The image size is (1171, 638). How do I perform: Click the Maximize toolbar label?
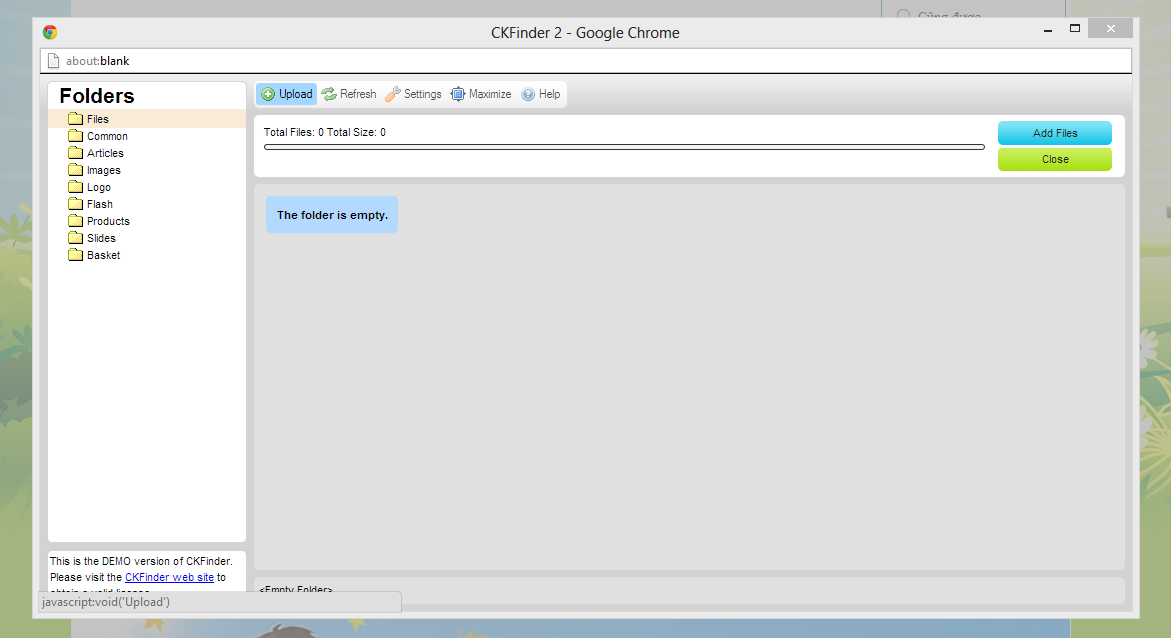point(490,94)
